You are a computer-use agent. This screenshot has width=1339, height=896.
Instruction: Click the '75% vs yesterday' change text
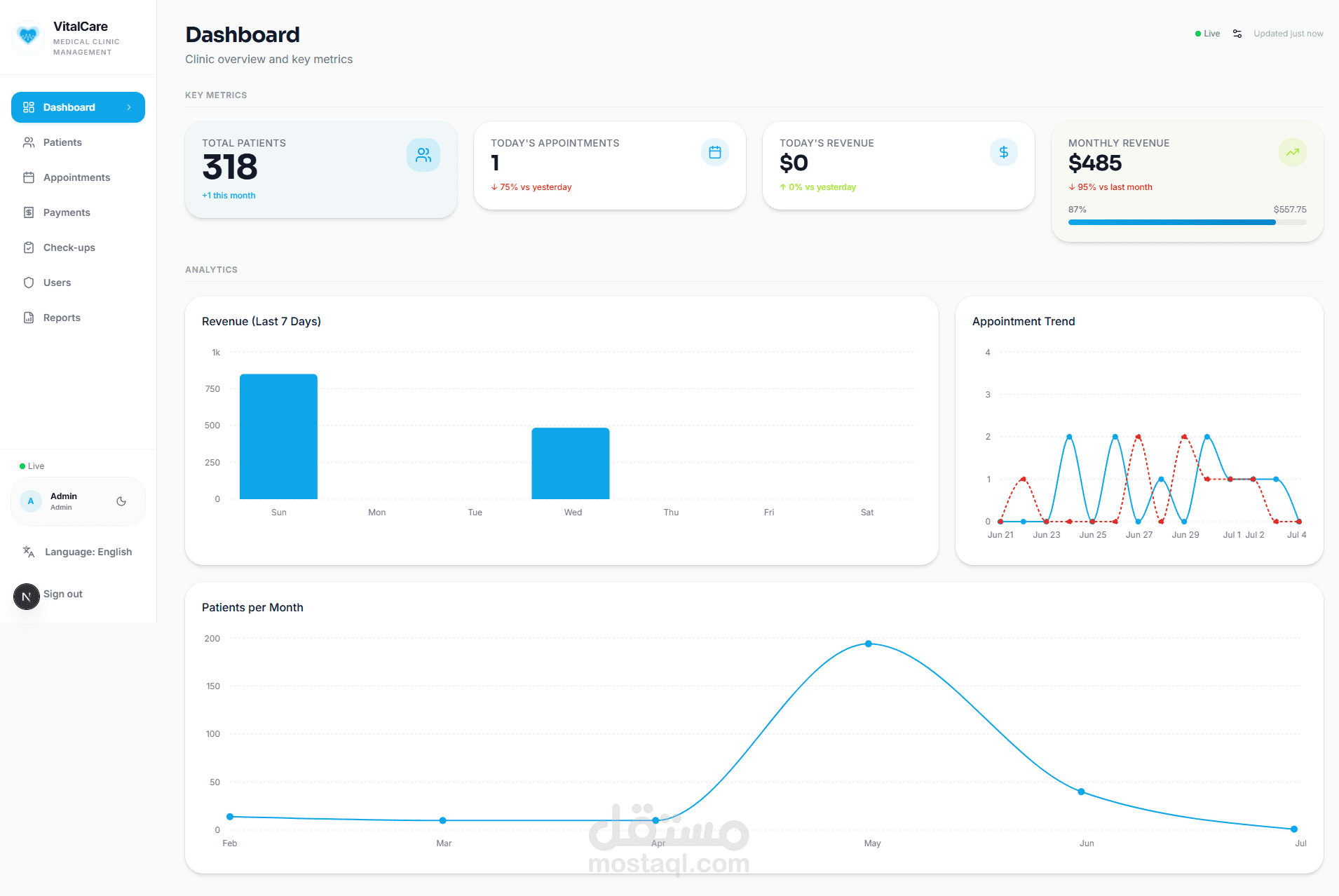[531, 187]
